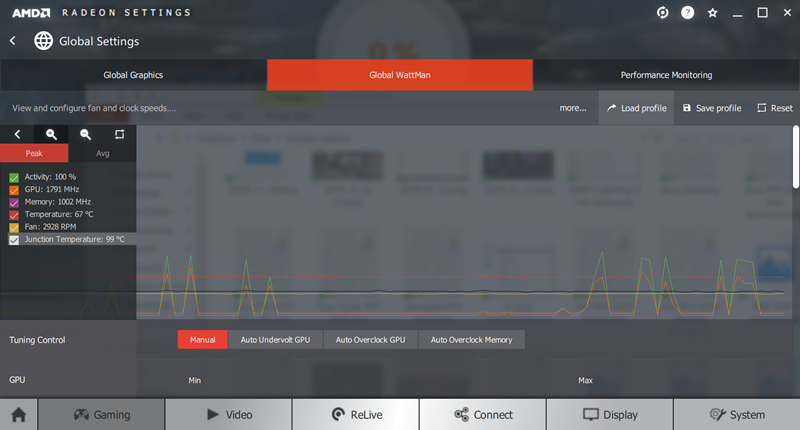
Task: Click the zoom in magnifier on graph
Action: pyautogui.click(x=51, y=134)
